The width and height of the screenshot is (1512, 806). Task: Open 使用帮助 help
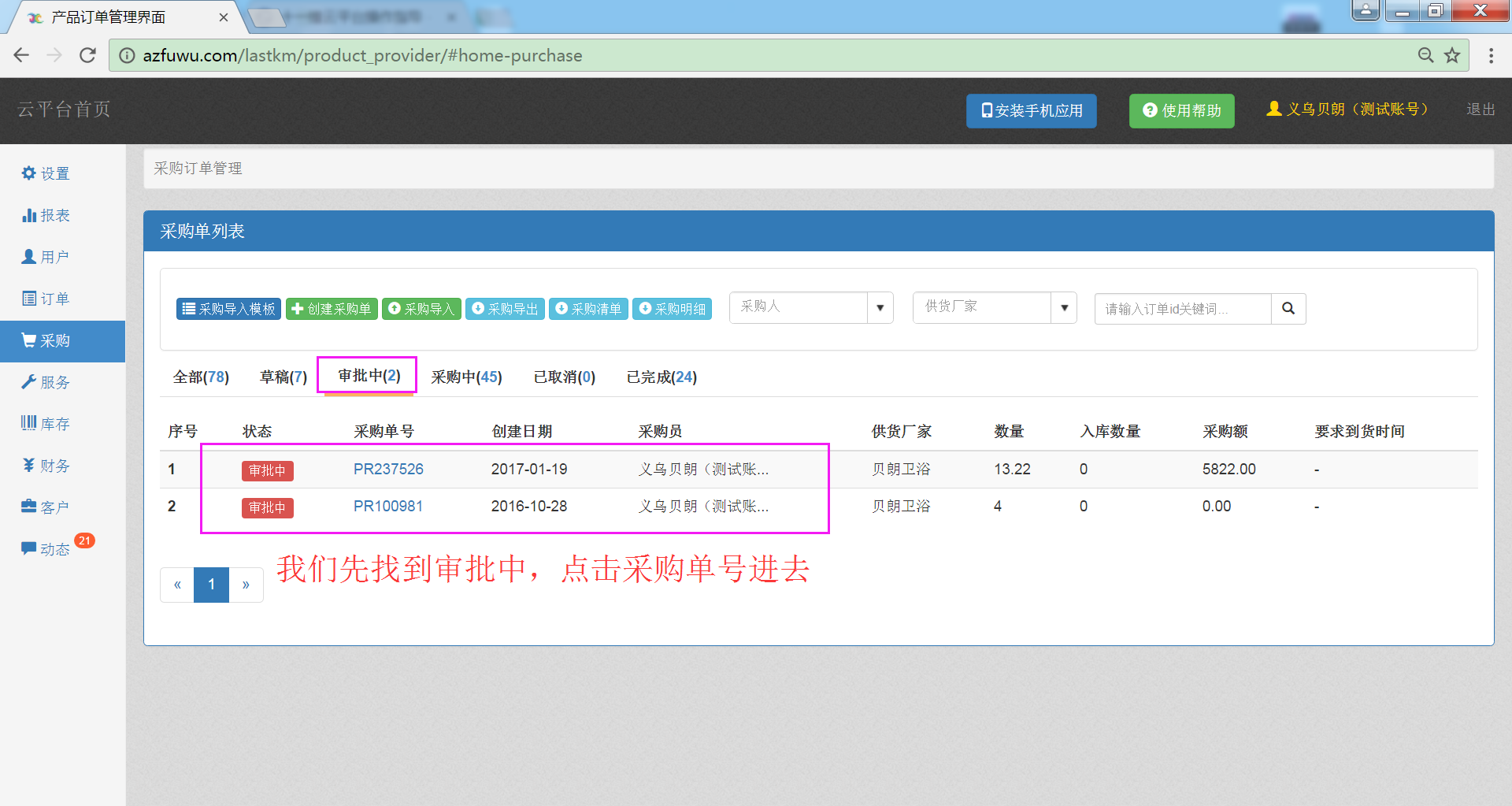point(1181,110)
